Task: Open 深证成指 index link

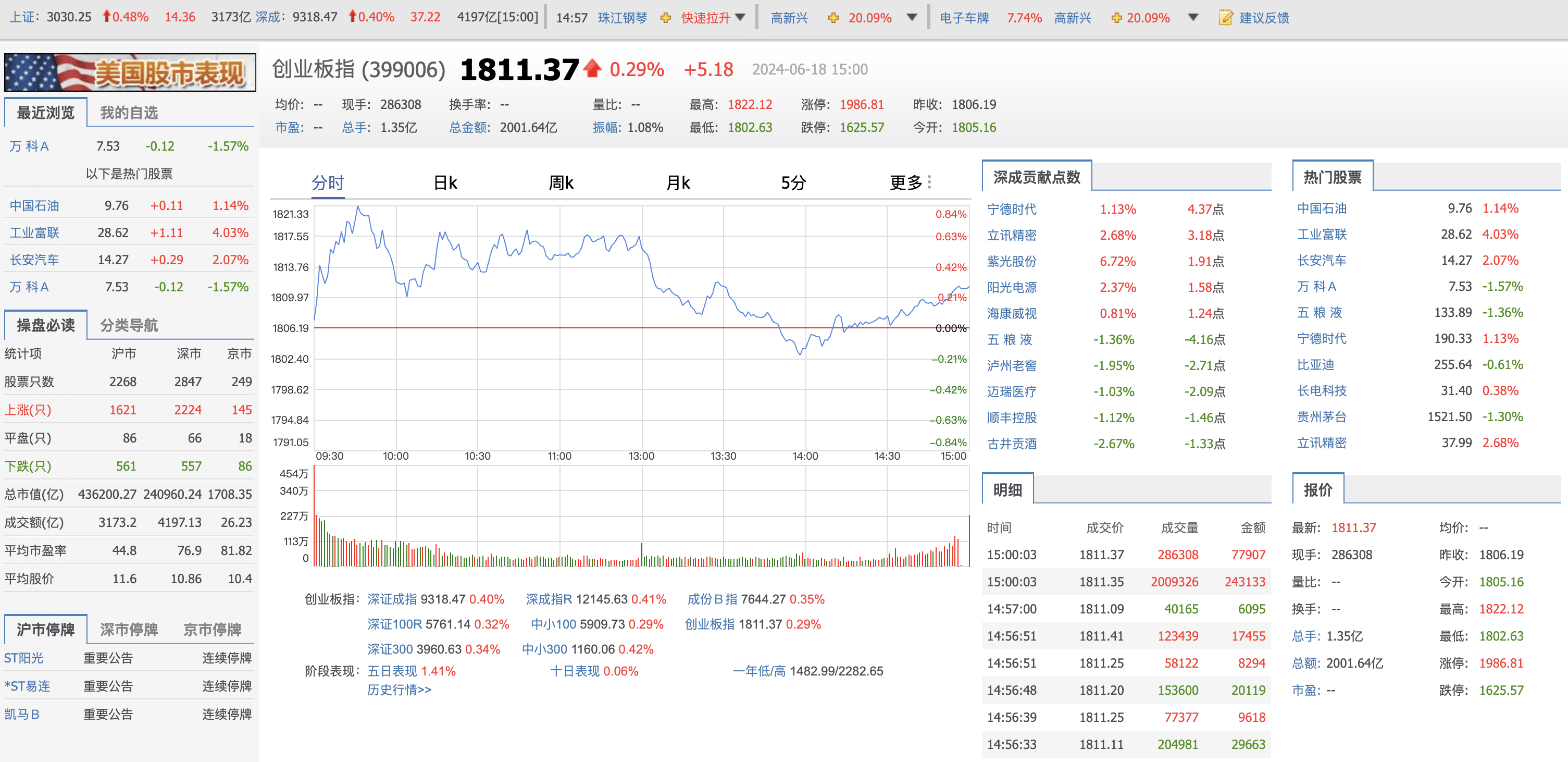Action: point(392,599)
